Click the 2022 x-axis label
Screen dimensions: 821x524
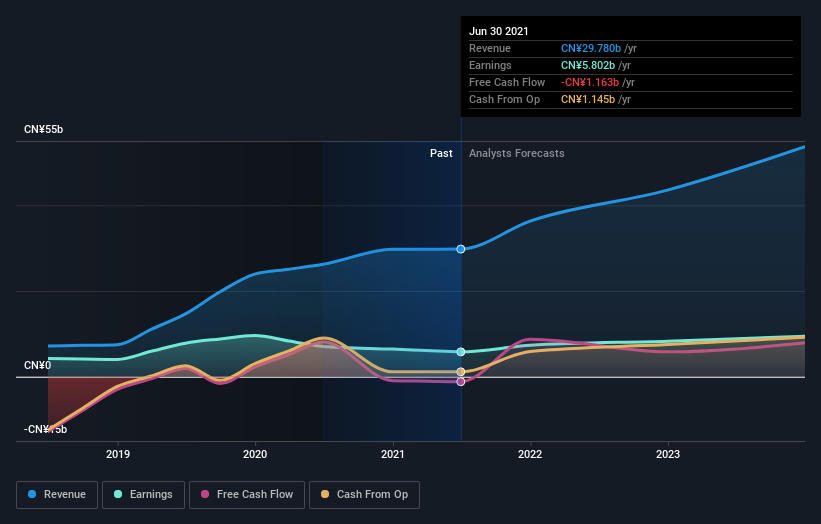click(x=530, y=454)
